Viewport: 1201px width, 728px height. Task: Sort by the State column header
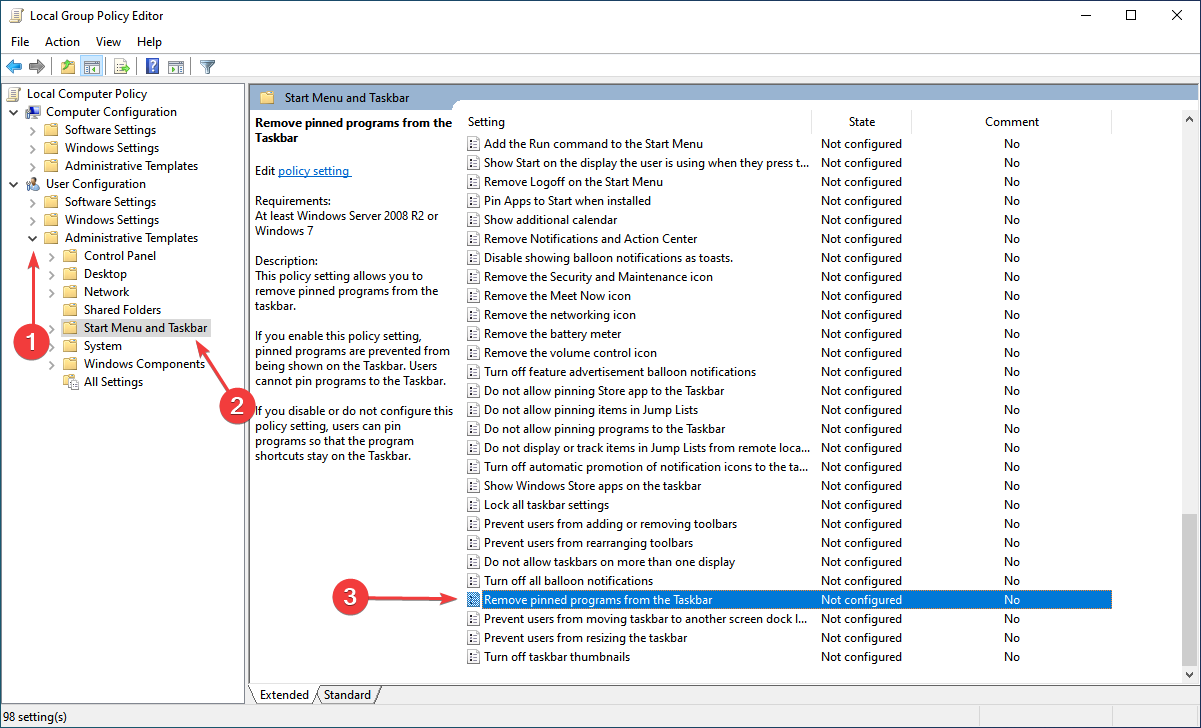point(861,122)
